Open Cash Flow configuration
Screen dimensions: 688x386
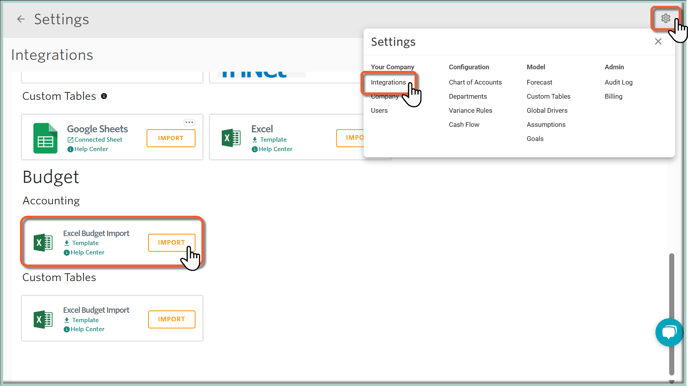(464, 125)
